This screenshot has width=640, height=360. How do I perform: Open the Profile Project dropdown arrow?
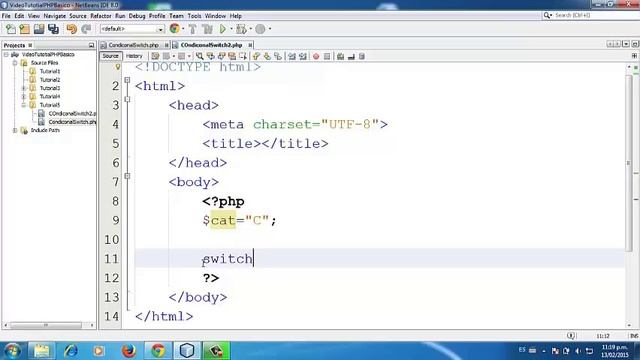(x=269, y=29)
